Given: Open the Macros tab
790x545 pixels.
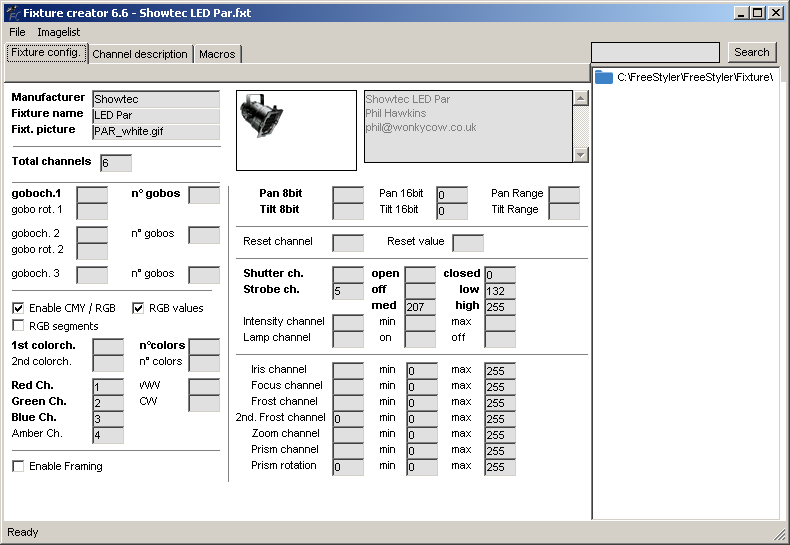Looking at the screenshot, I should tap(217, 54).
